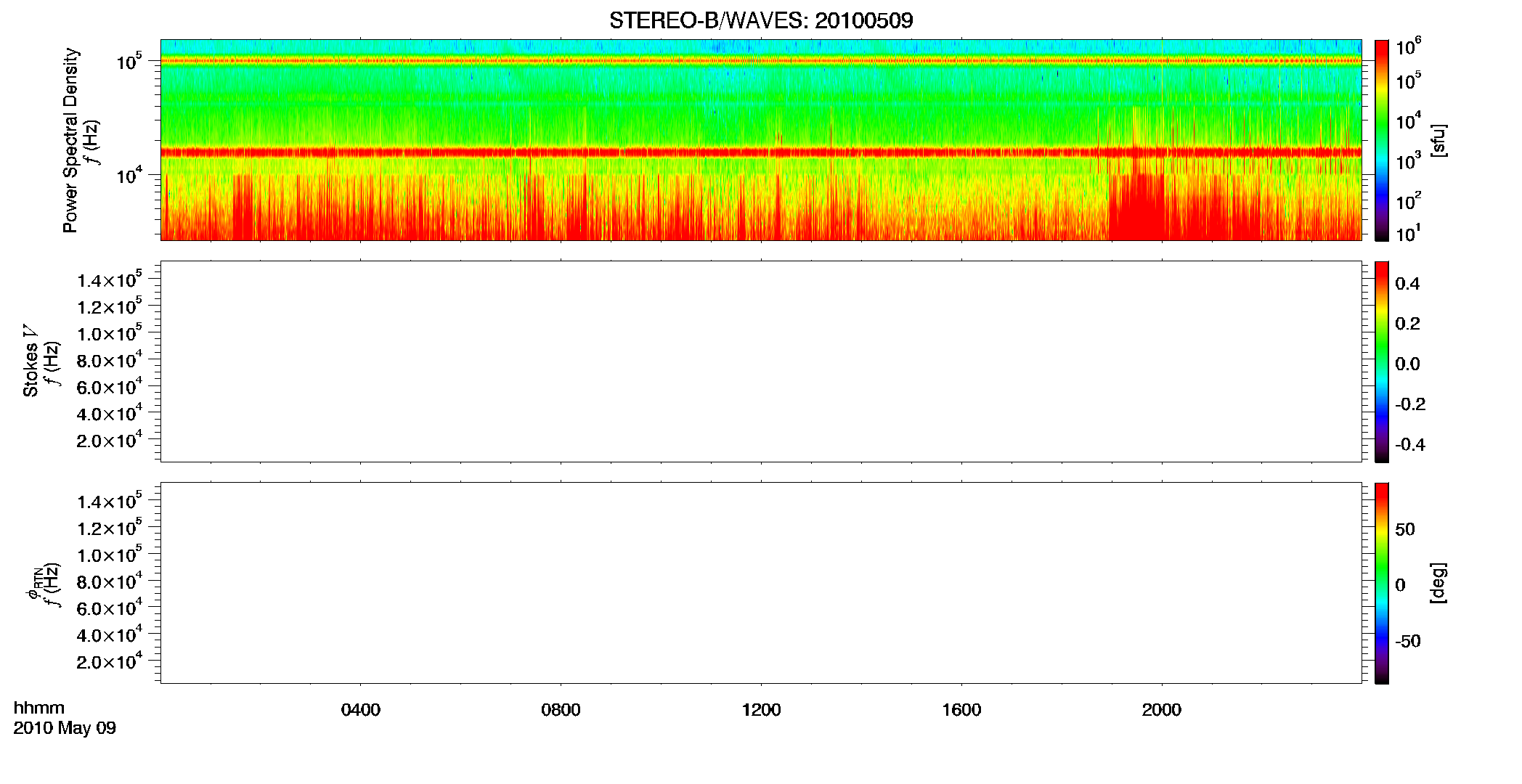Screen dimensions: 1522x784
Task: Click the empty phi RTN plot panel
Action: pos(761,583)
